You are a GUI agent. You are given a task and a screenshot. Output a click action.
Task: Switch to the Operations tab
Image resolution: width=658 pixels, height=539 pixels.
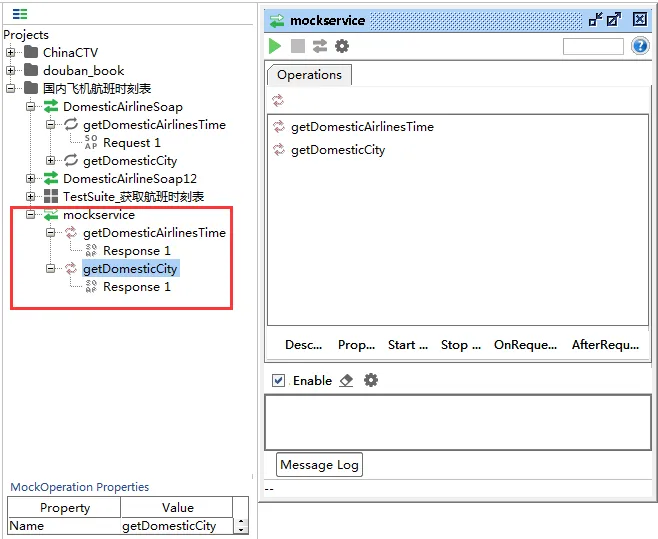pos(309,75)
